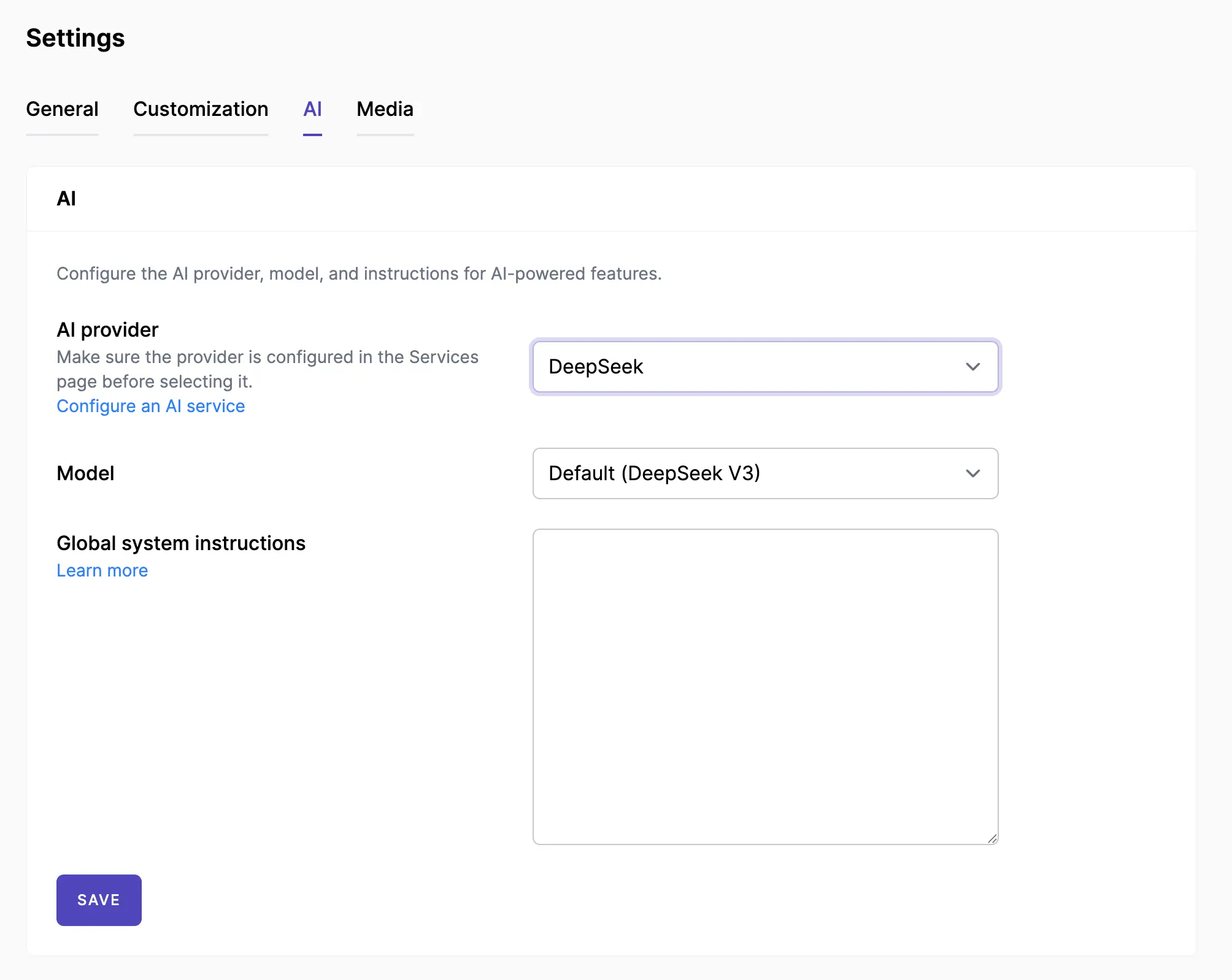
Task: Open the Configure an AI service link
Action: pyautogui.click(x=150, y=406)
